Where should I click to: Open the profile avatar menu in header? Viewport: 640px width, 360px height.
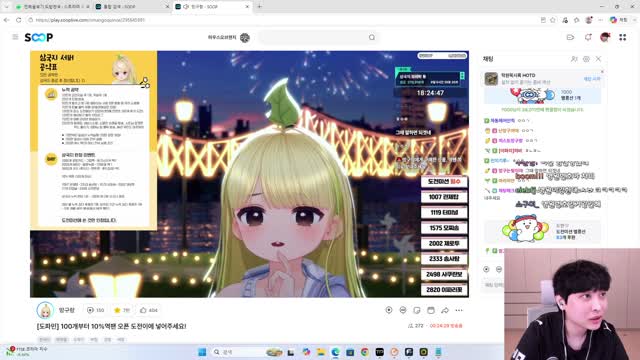[605, 38]
